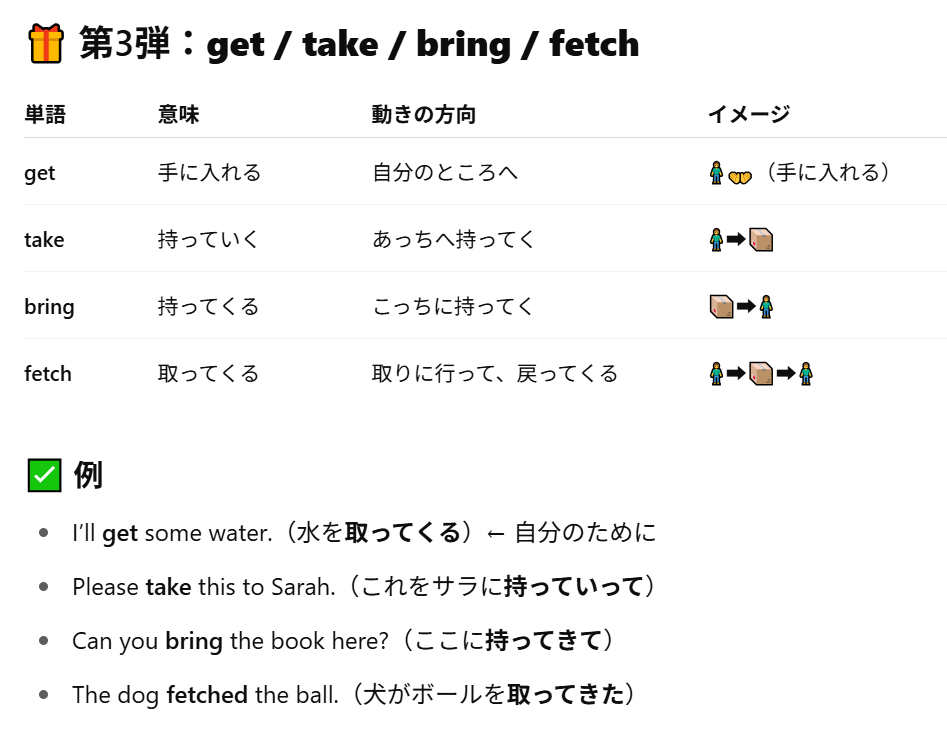
Task: Click the package emoji in fetch row
Action: tap(761, 374)
